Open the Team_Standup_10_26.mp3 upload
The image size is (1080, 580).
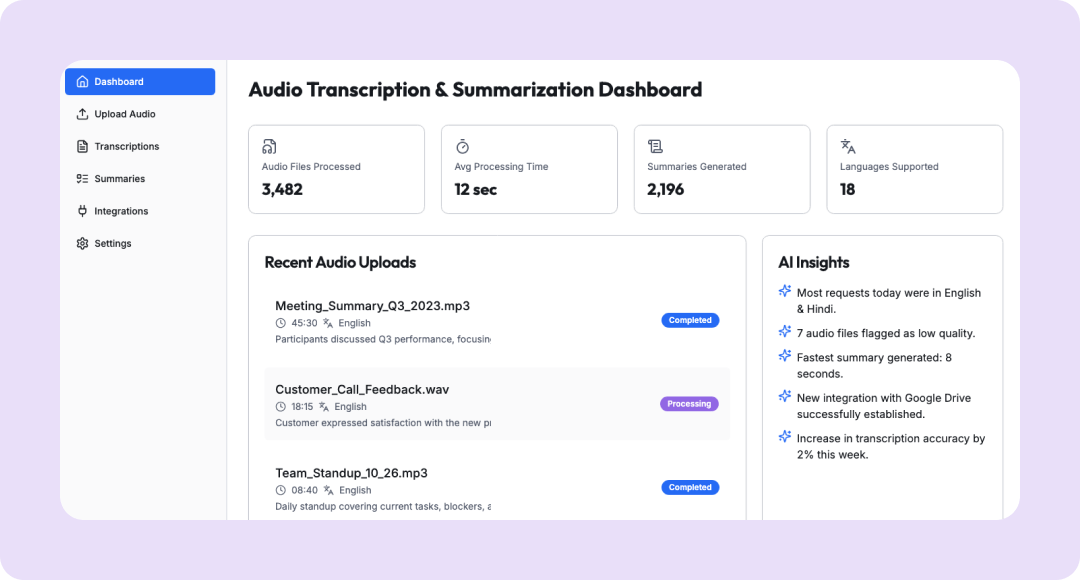(351, 473)
